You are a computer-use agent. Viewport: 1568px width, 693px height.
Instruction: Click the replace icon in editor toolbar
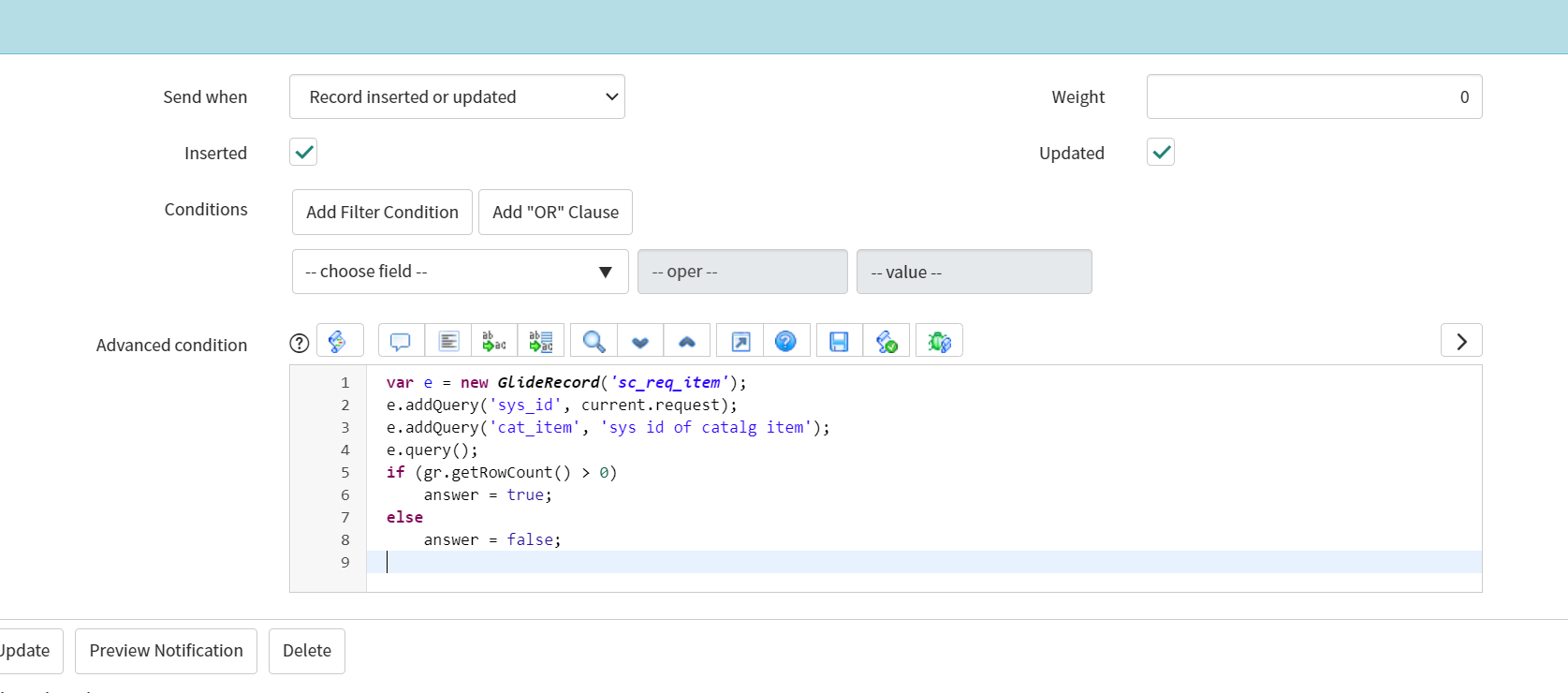[494, 342]
